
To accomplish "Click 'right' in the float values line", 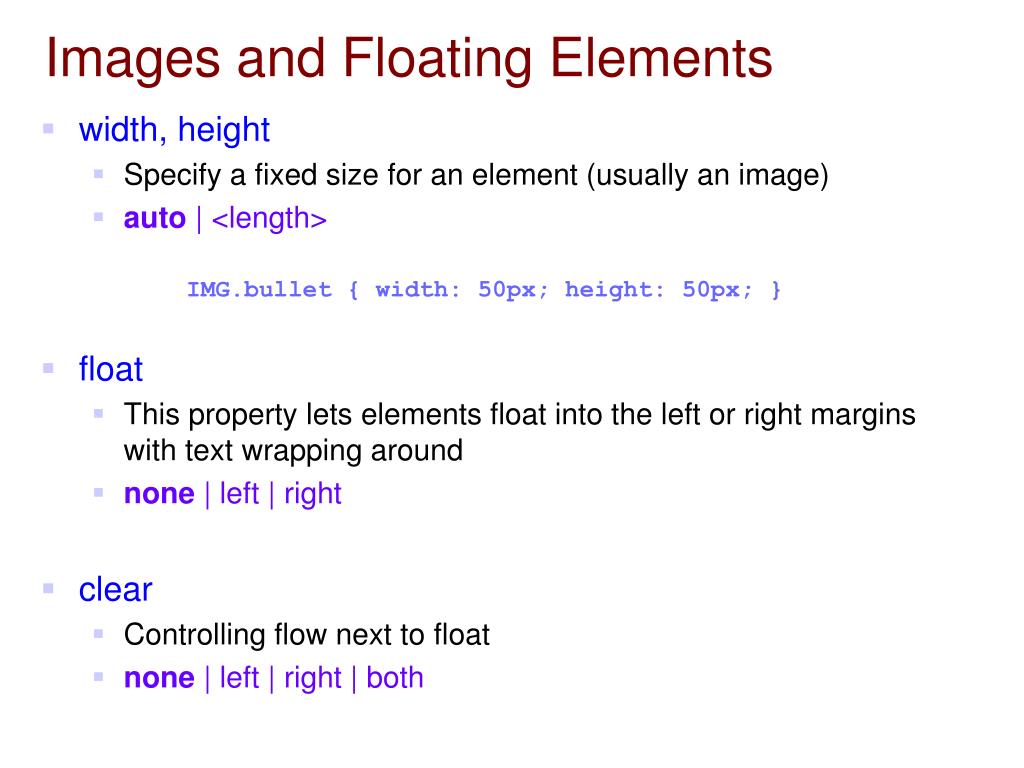I will coord(313,494).
